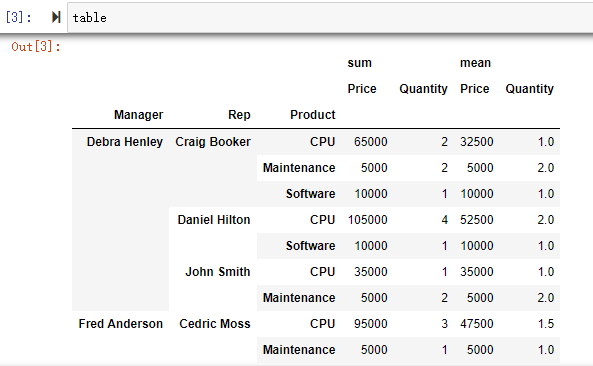Click the 47500 mean price value
This screenshot has width=593, height=366.
pos(477,324)
